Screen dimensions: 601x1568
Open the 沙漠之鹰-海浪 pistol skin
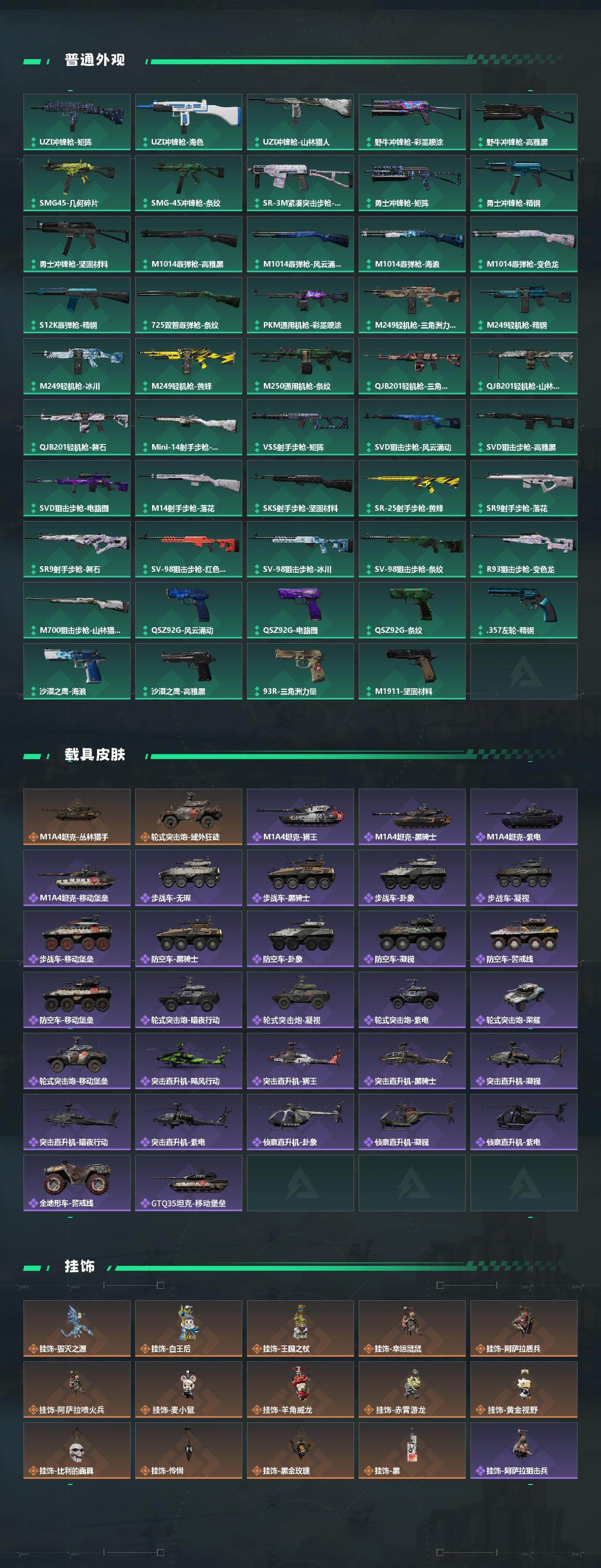coord(77,671)
